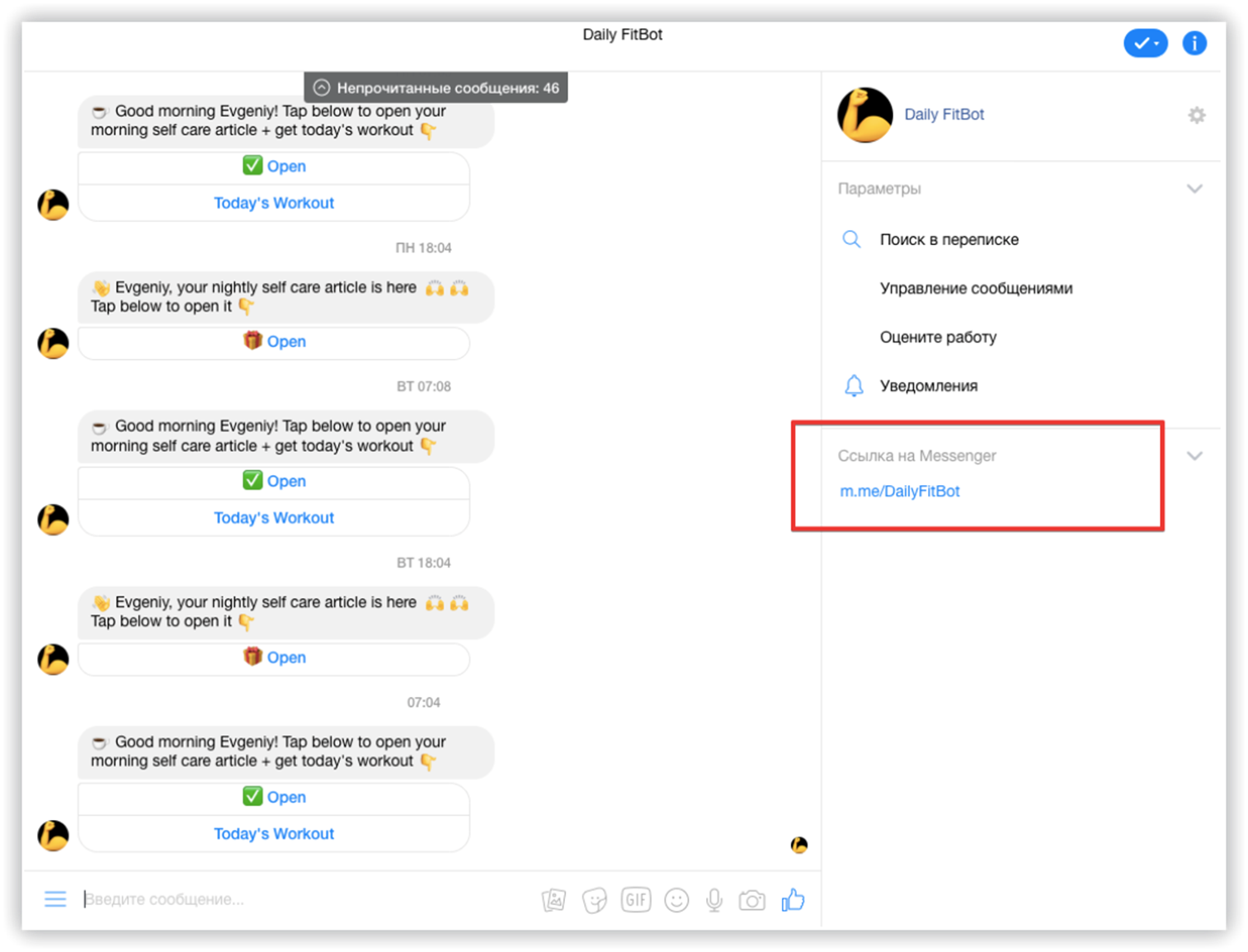Collapse the Параметры section chevron
The image size is (1248, 952).
[x=1194, y=189]
